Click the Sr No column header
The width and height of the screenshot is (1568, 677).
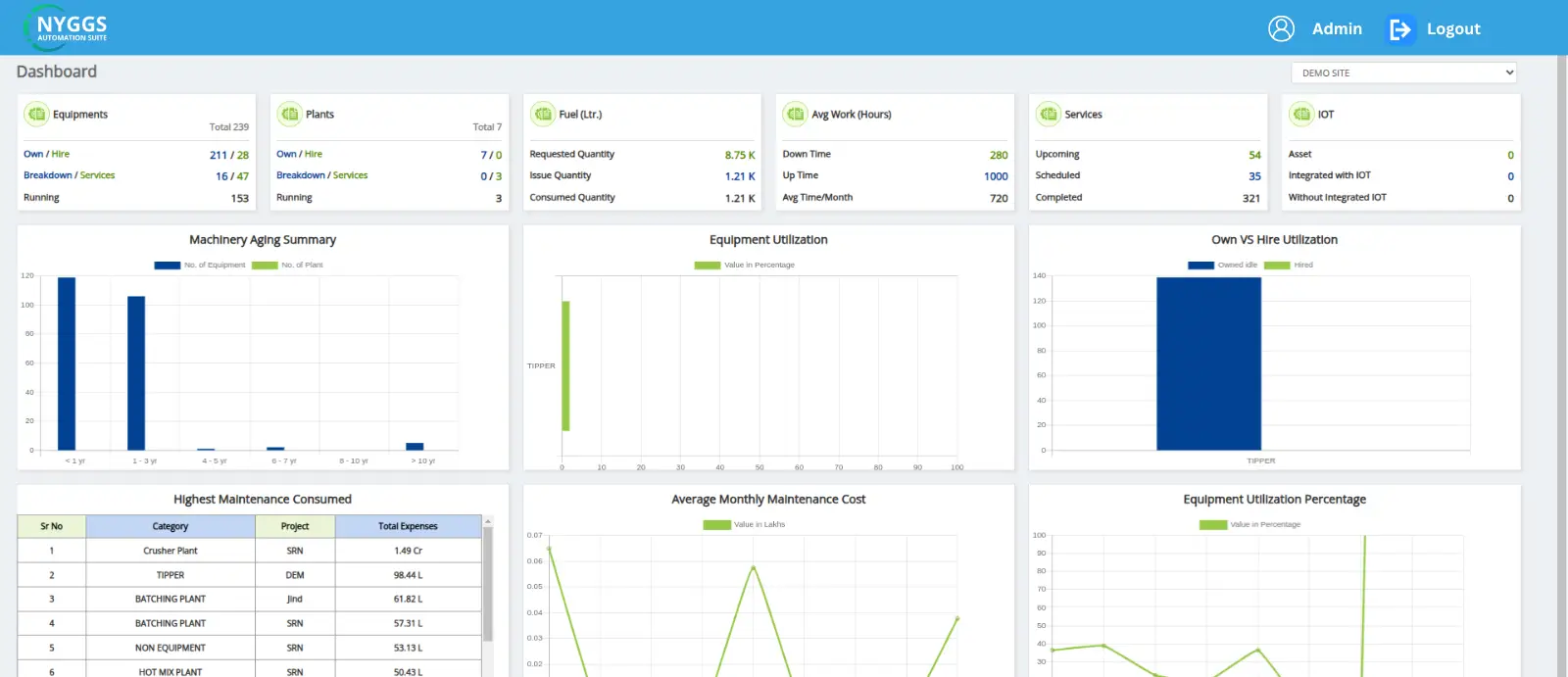tap(51, 526)
